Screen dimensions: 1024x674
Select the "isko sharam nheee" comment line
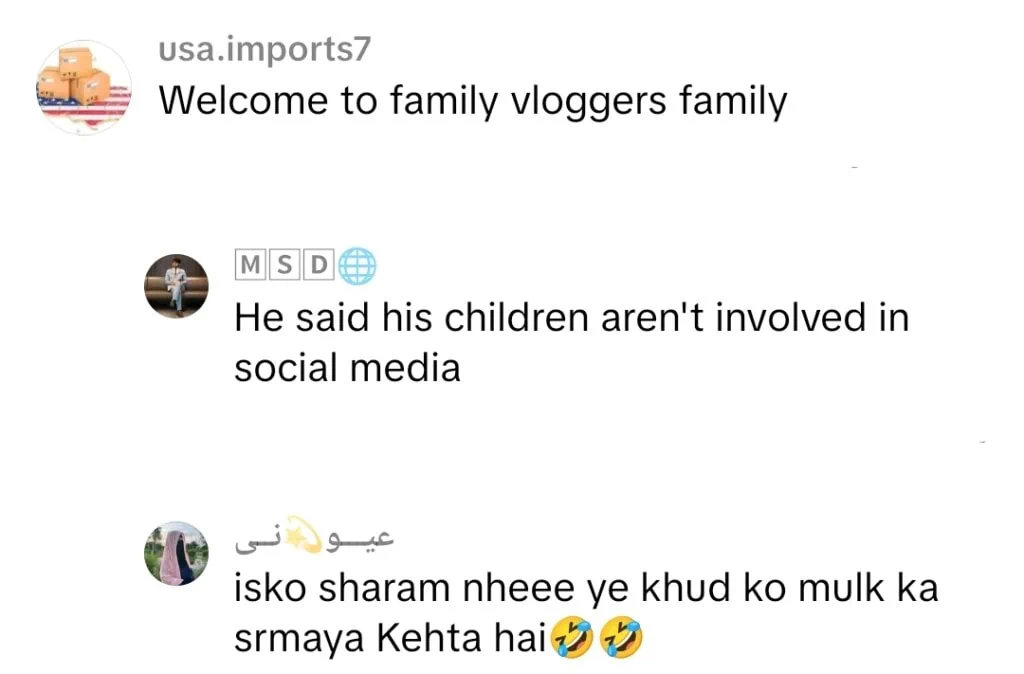point(586,588)
